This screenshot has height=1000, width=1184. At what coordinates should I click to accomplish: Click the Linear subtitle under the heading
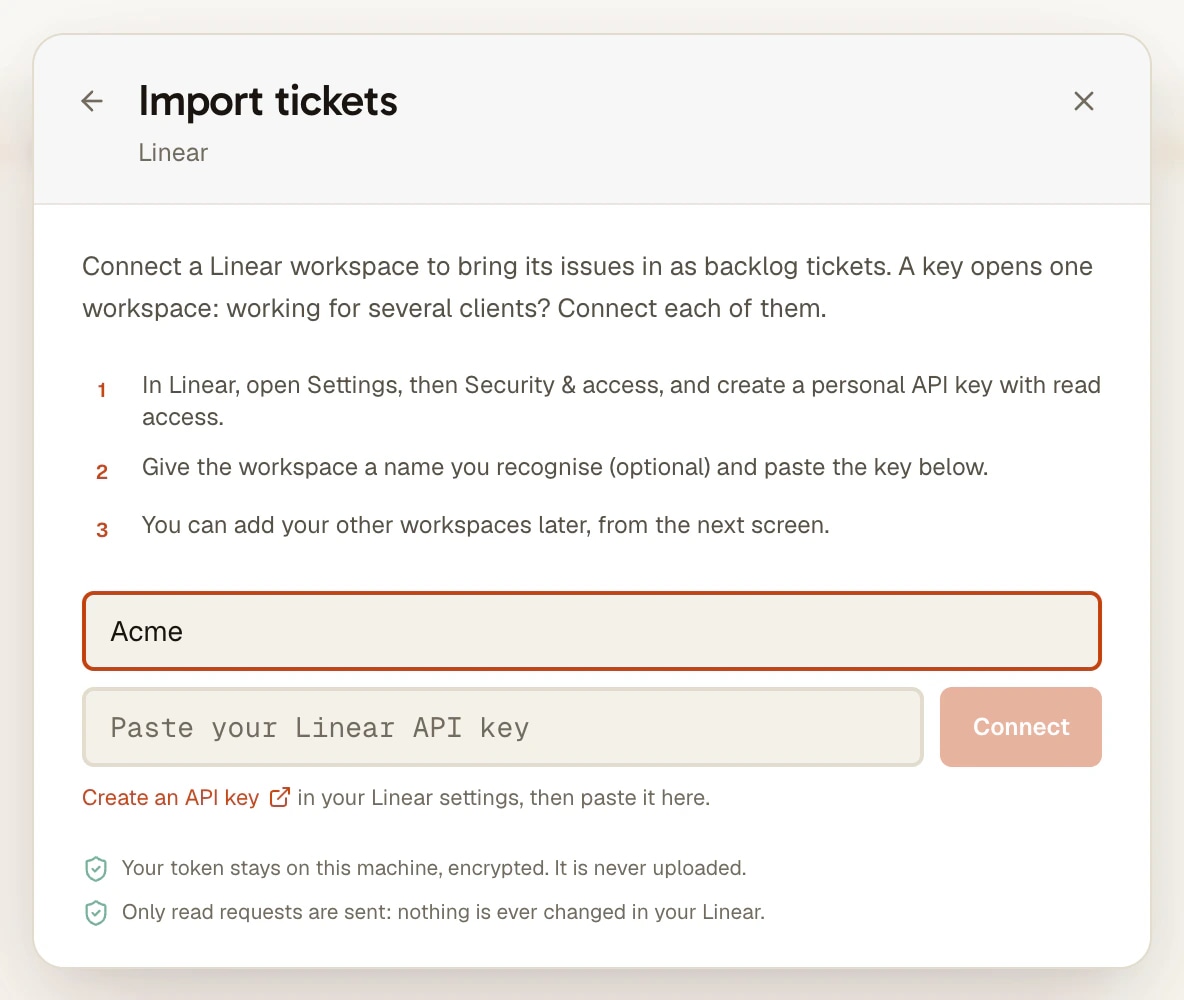[x=173, y=153]
